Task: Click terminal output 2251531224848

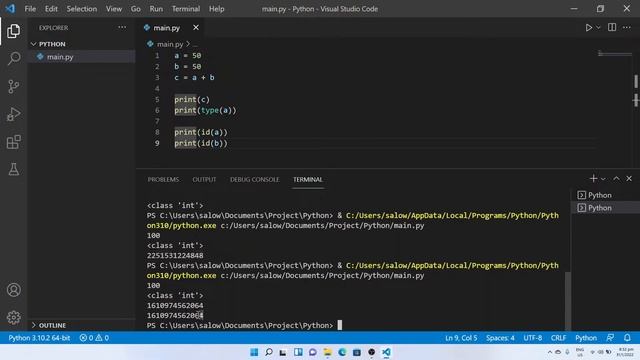Action: tap(175, 256)
